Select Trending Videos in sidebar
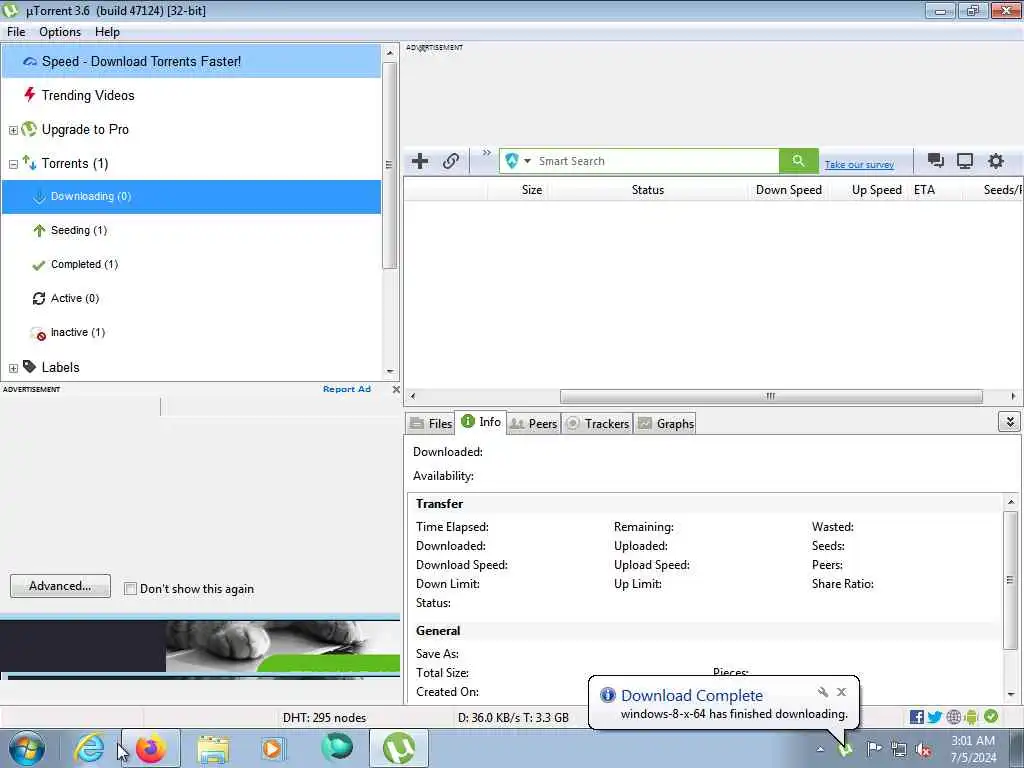 [x=191, y=95]
